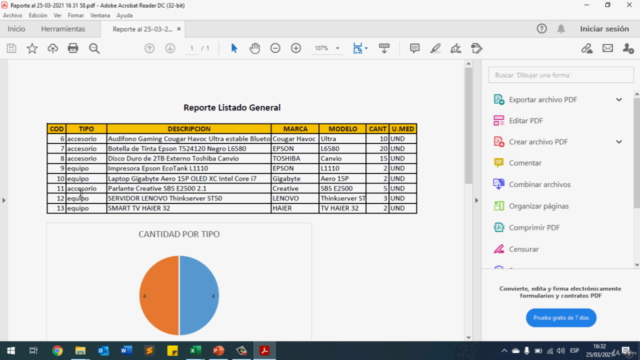Open File Explorer from the taskbar
The height and width of the screenshot is (360, 640).
pos(80,351)
